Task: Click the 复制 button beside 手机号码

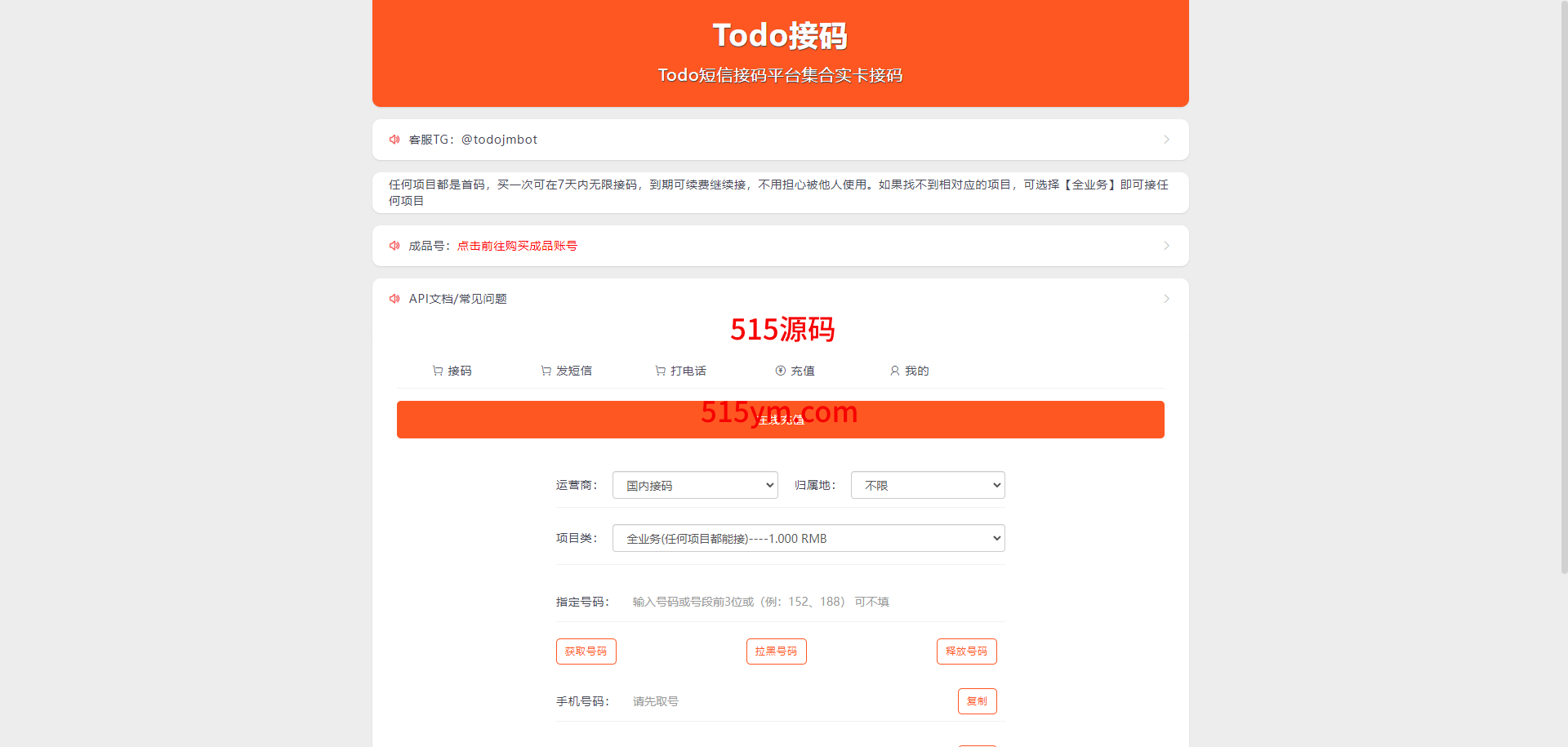Action: (x=977, y=701)
